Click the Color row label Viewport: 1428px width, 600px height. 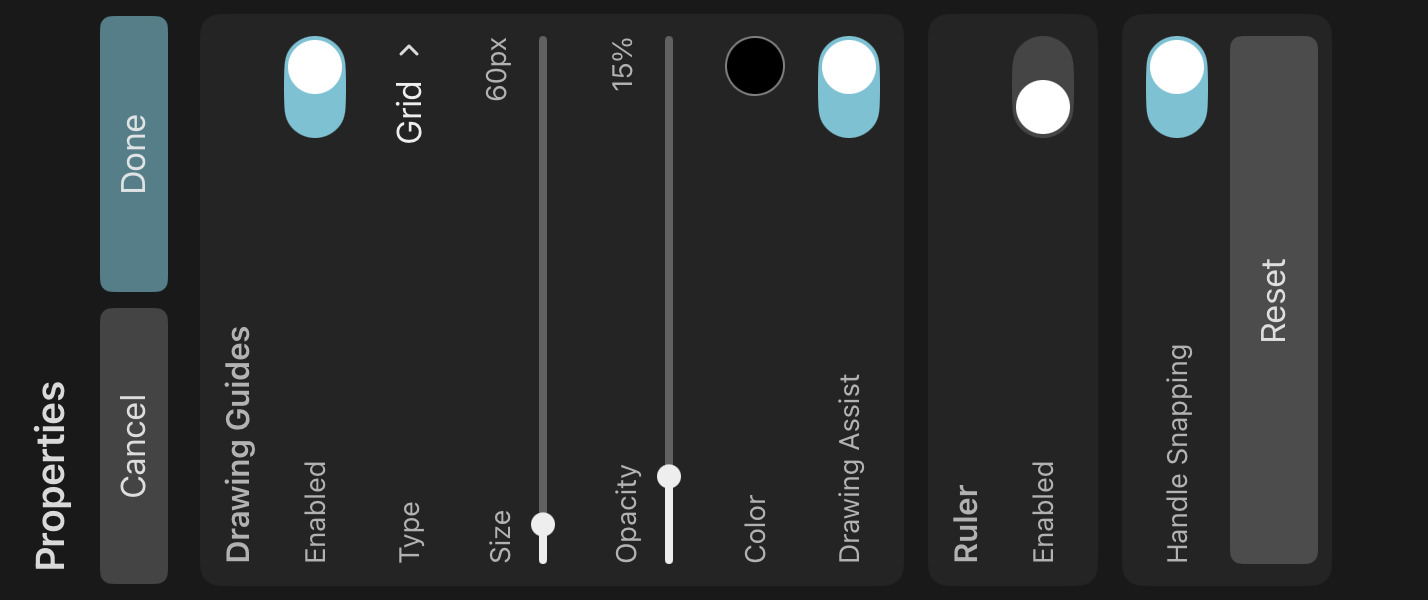coord(755,528)
